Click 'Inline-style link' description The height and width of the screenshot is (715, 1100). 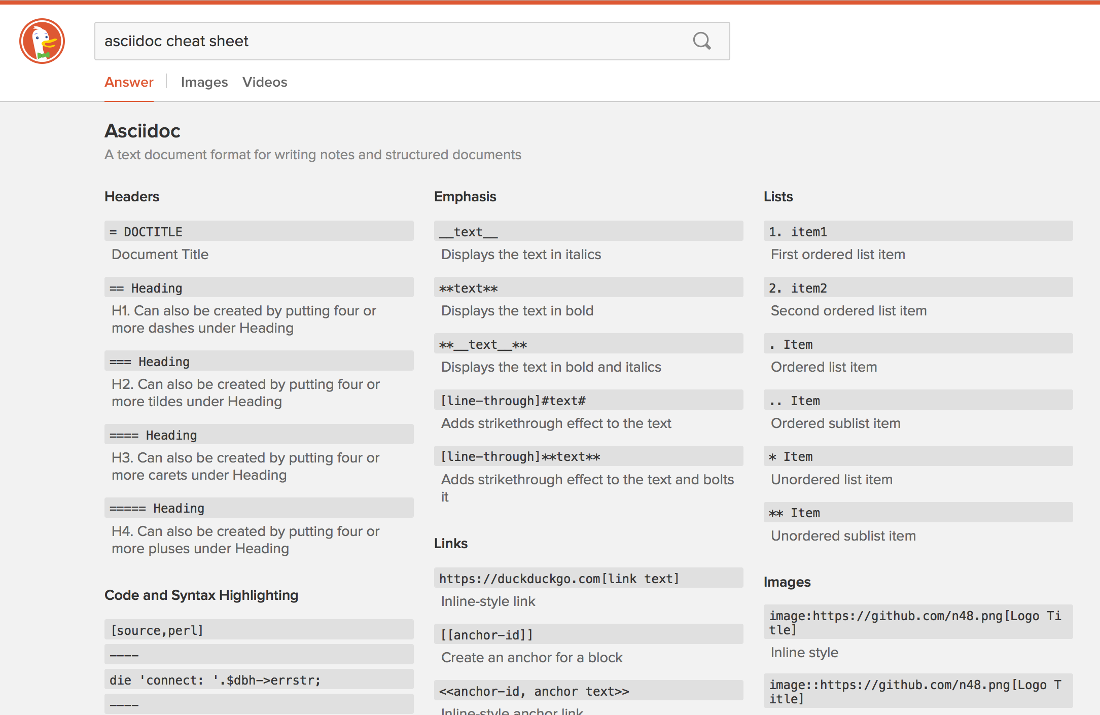point(488,601)
